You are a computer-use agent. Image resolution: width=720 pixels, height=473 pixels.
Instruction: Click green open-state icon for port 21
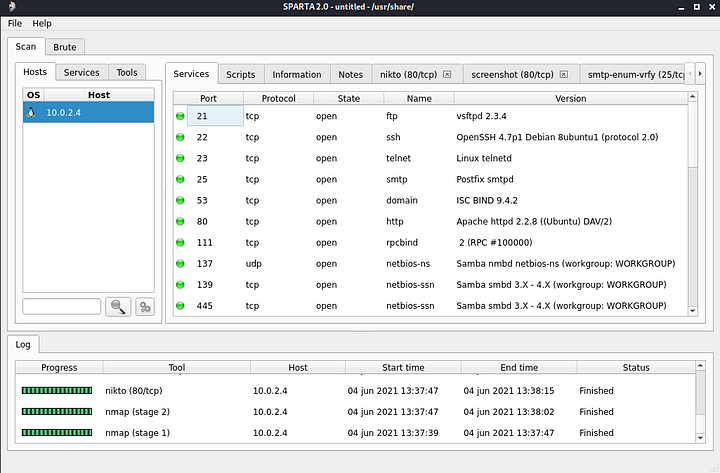click(180, 116)
